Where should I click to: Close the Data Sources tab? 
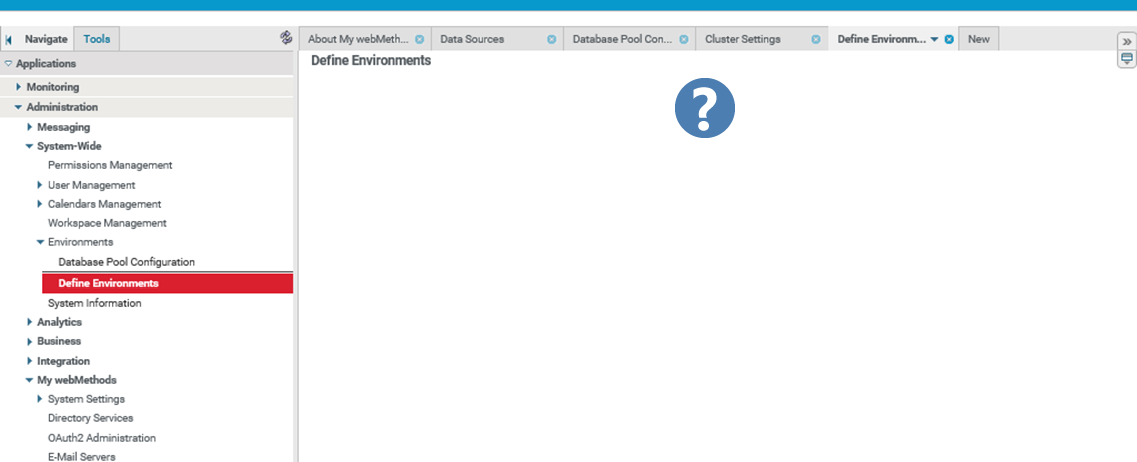point(551,39)
